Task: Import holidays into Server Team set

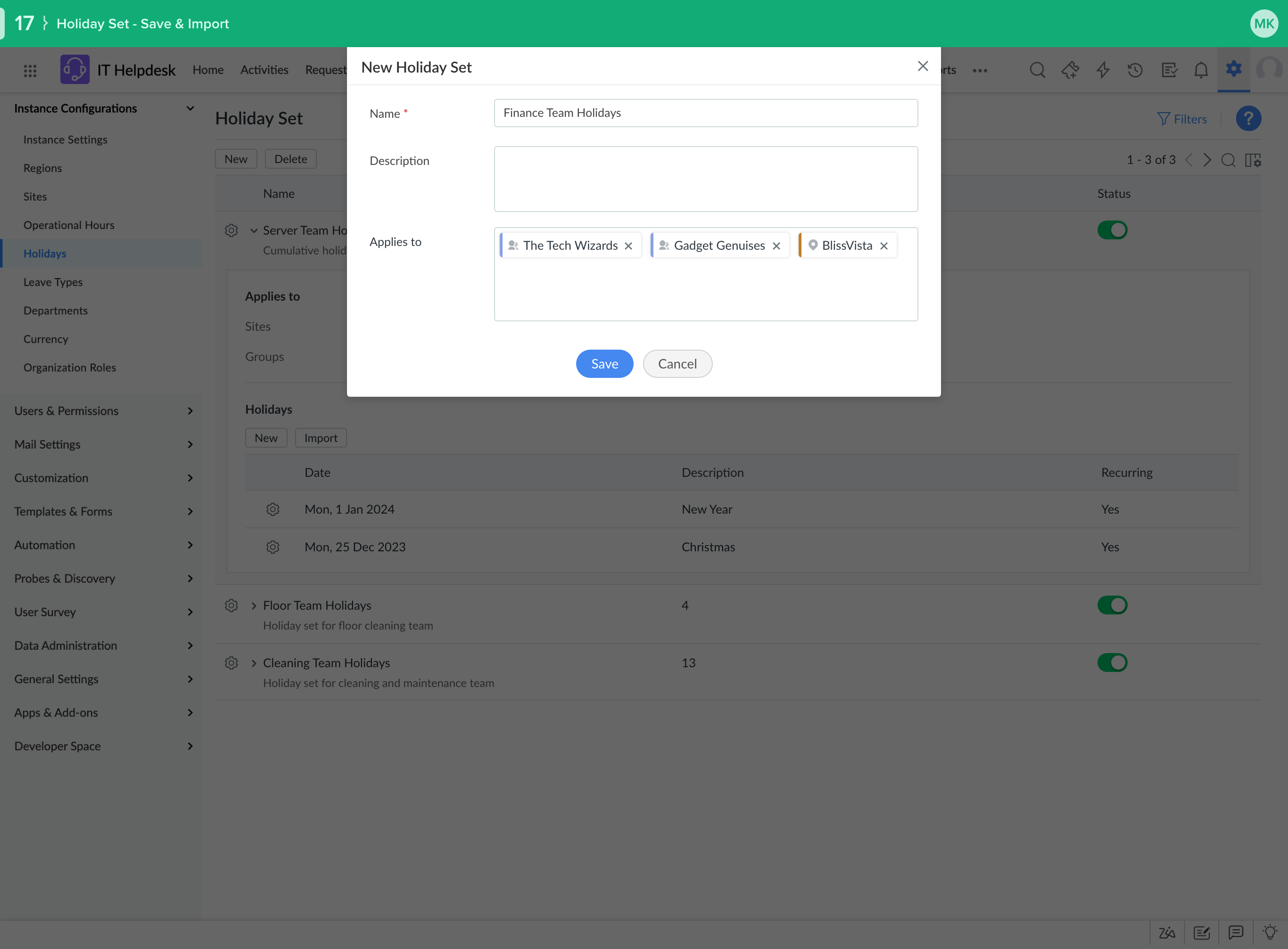Action: pos(321,438)
